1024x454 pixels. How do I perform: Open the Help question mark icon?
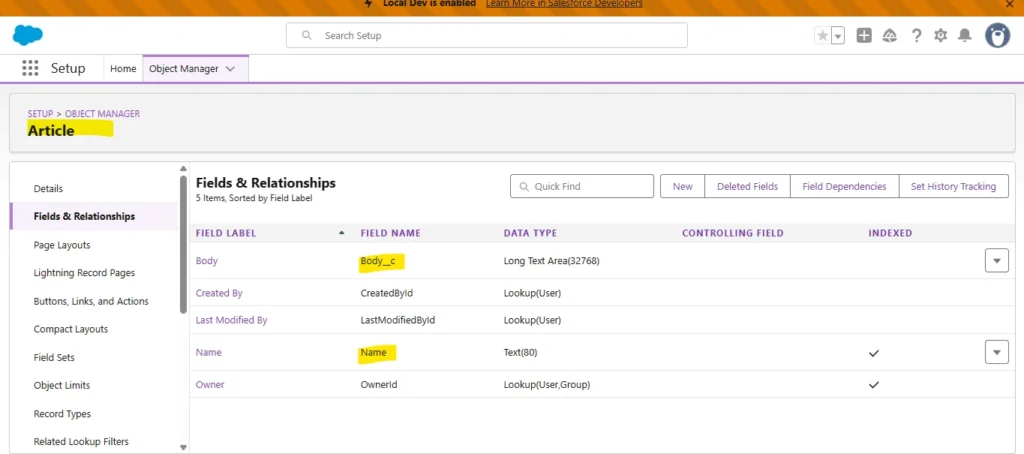916,35
